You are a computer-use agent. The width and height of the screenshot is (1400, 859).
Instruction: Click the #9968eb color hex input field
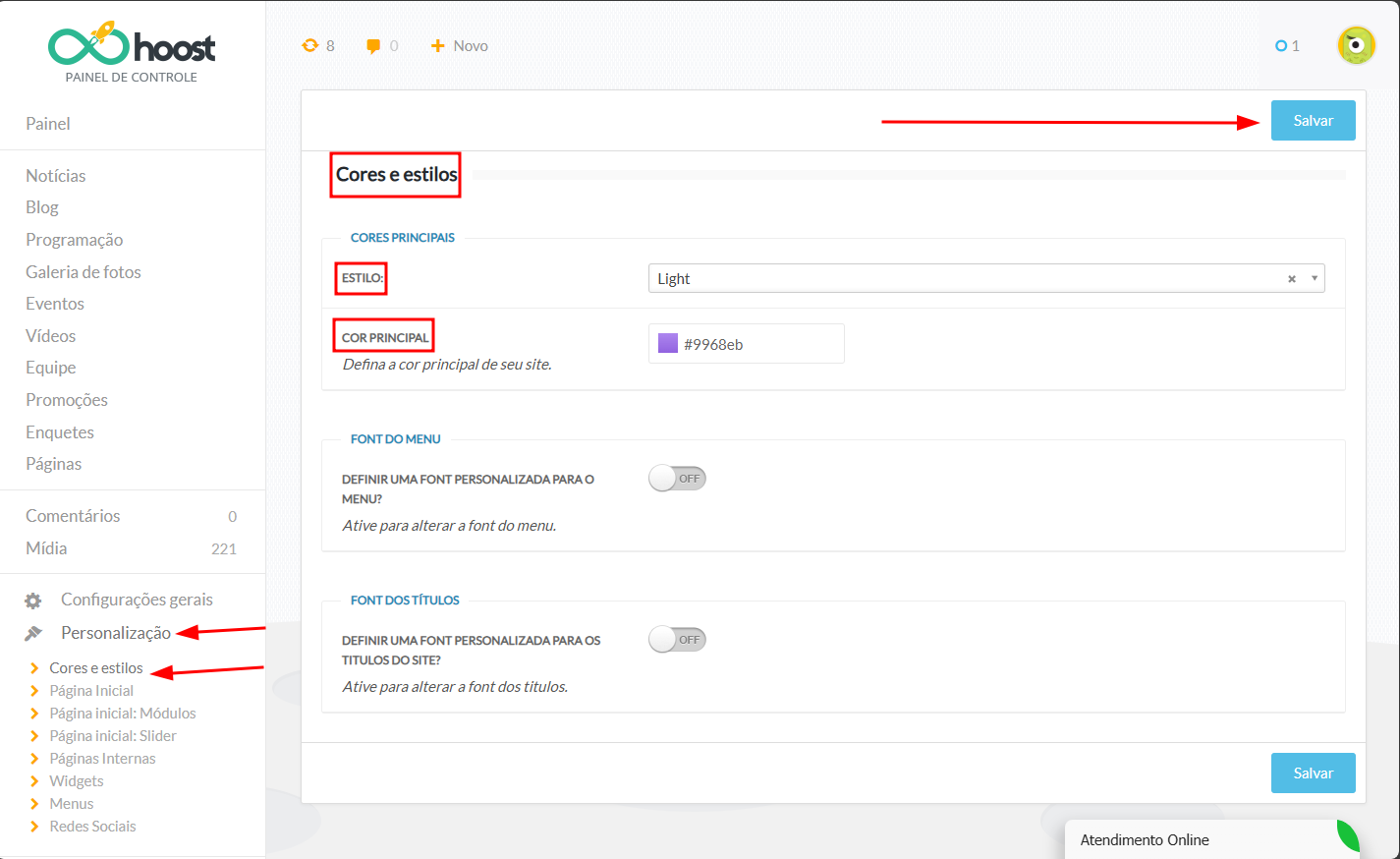coord(756,345)
